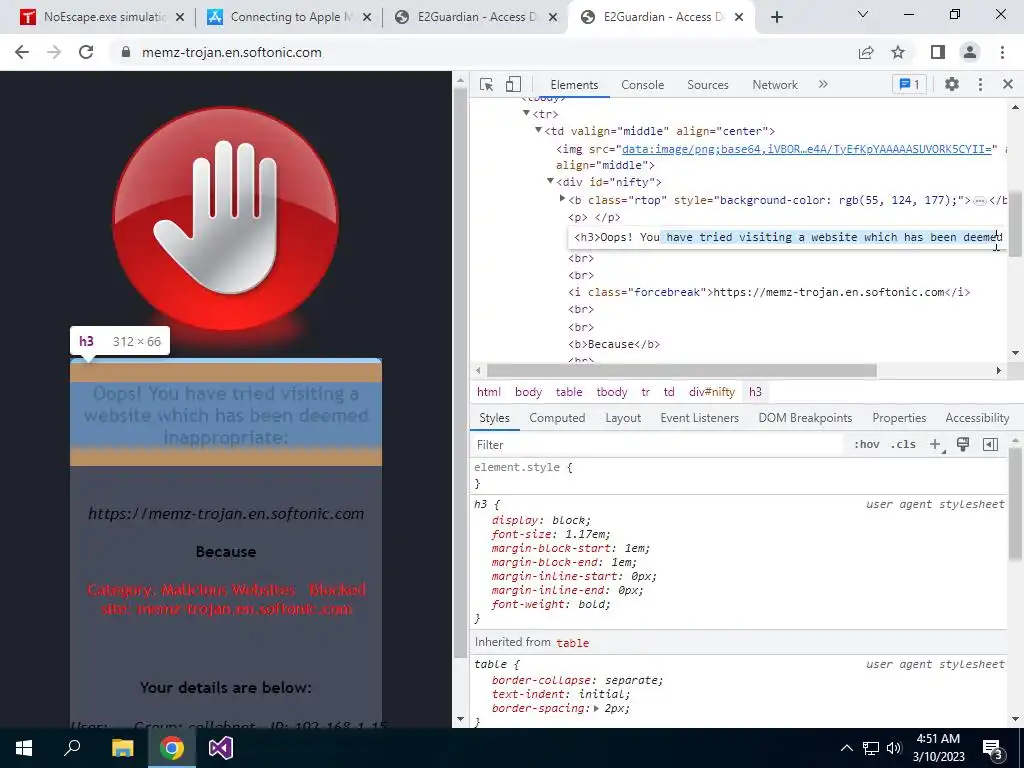Select the Elements tab
The width and height of the screenshot is (1024, 768).
(x=574, y=85)
